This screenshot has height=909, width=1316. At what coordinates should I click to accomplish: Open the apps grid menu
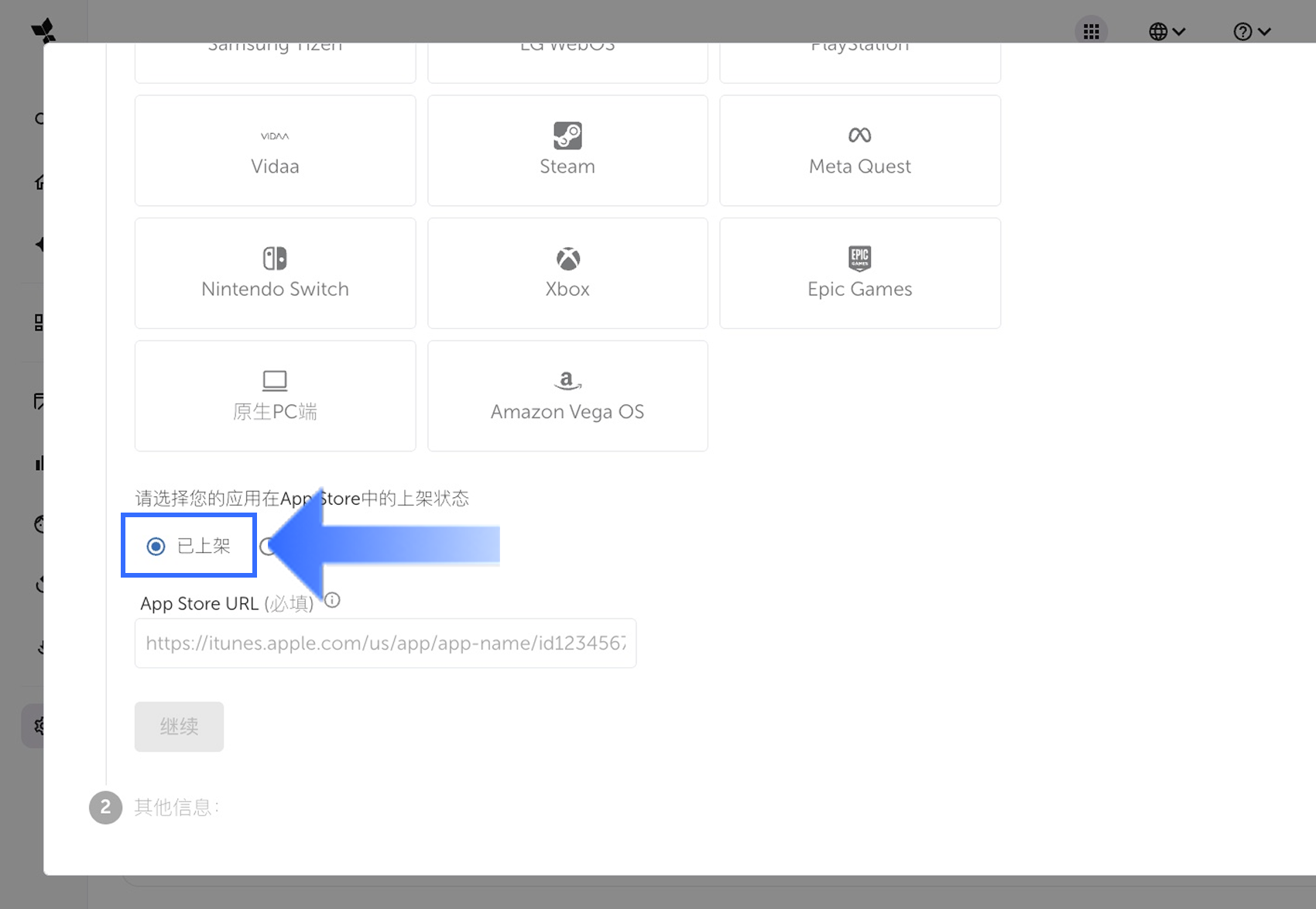(1092, 32)
